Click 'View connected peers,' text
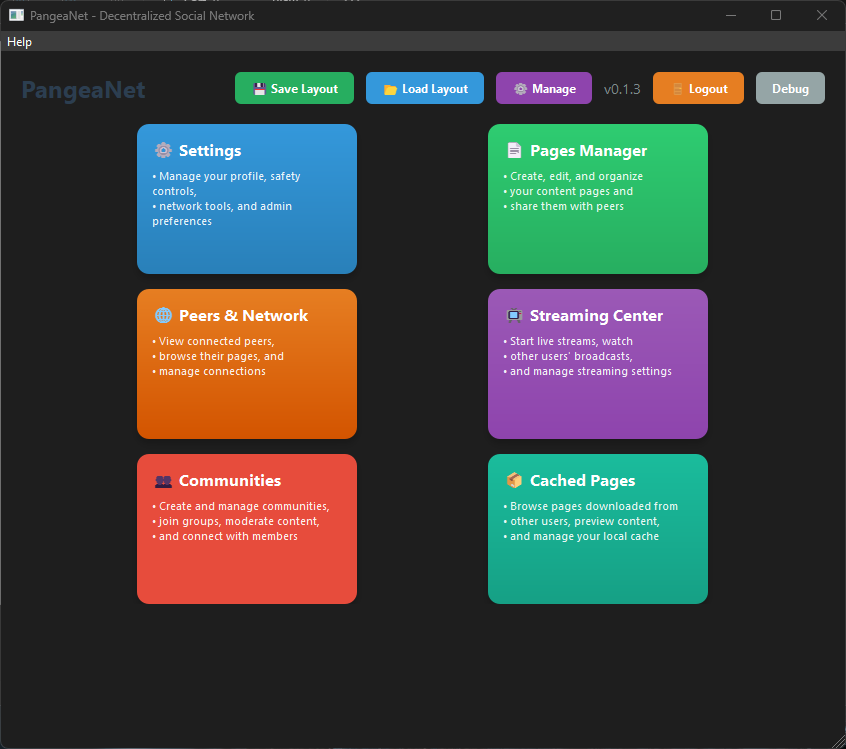The width and height of the screenshot is (846, 749). pyautogui.click(x=216, y=341)
